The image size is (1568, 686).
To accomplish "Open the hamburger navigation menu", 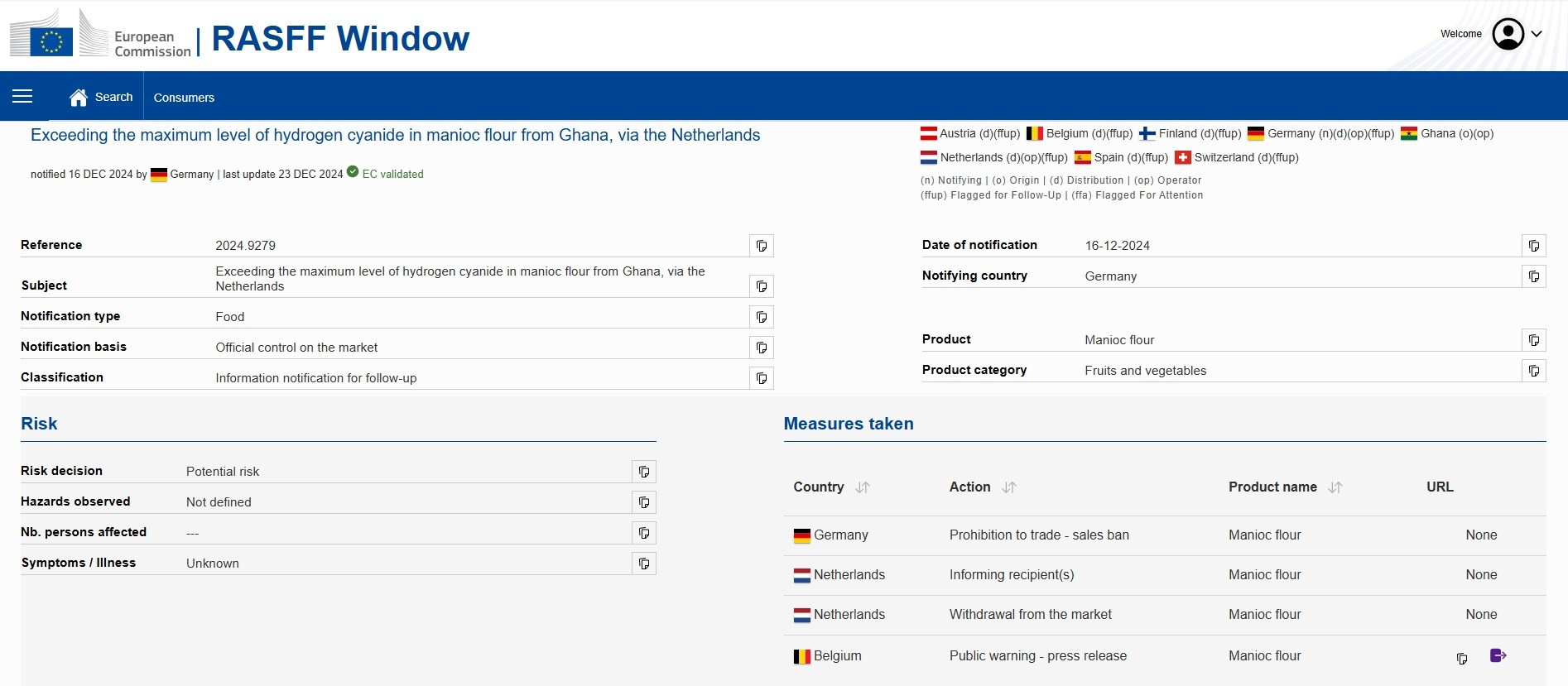I will click(x=22, y=97).
